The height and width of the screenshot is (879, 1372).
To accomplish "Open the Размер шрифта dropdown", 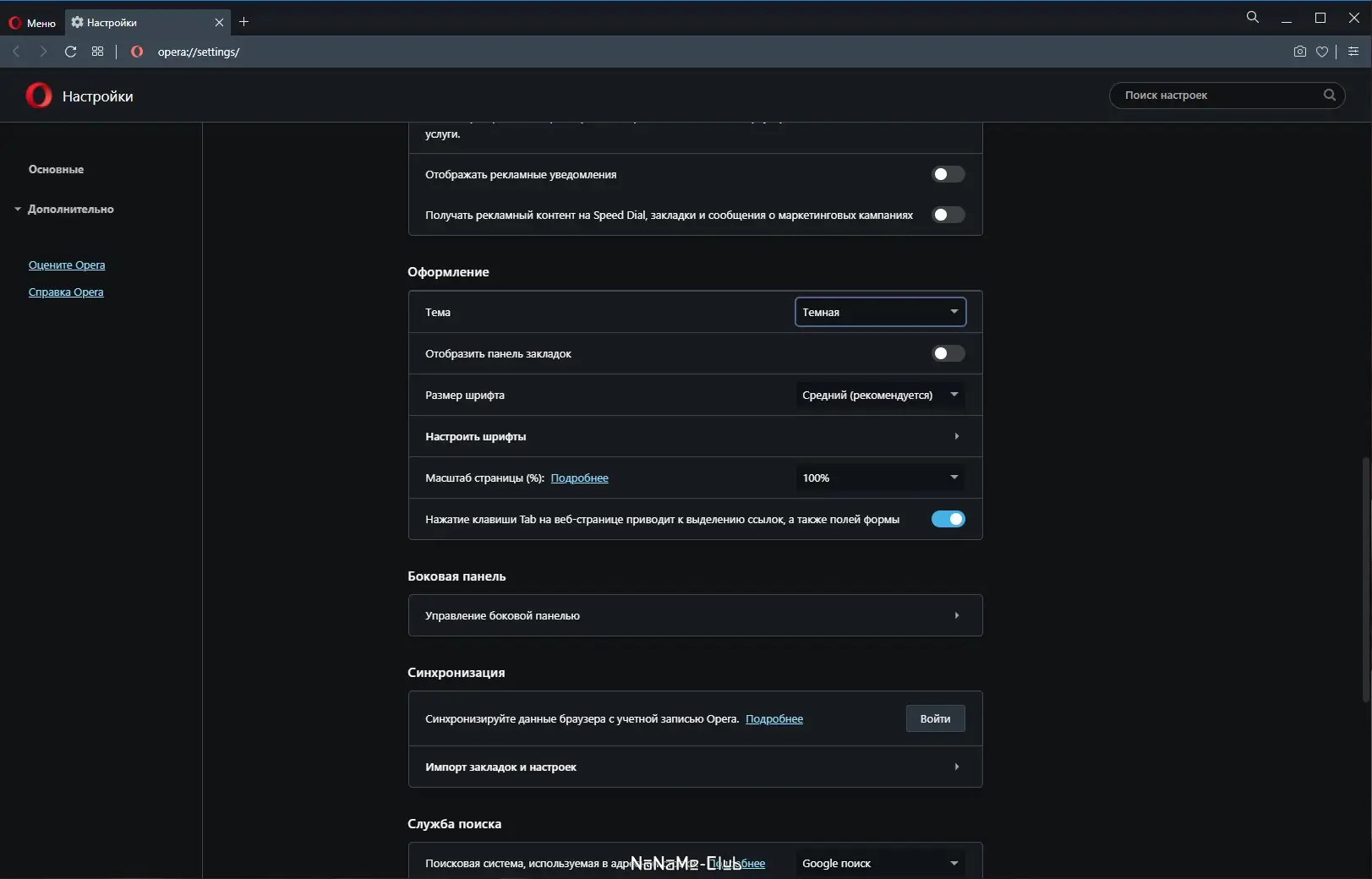I will coord(880,395).
